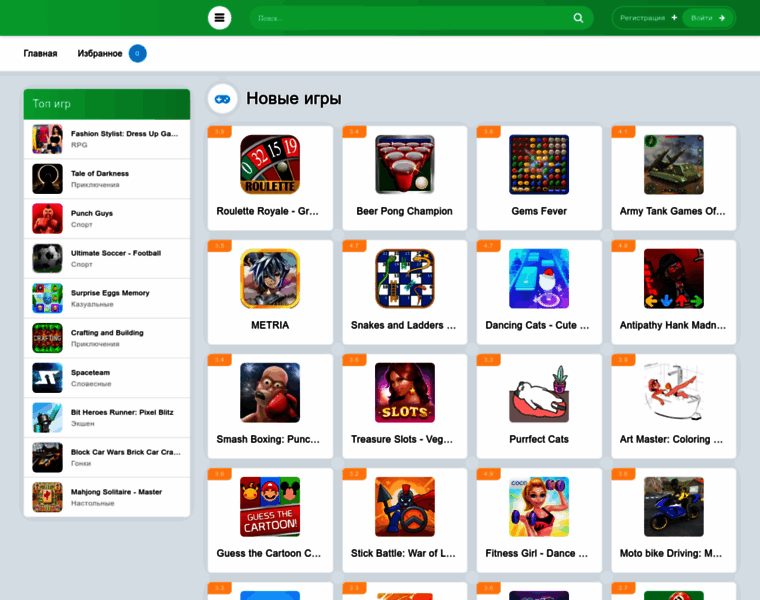Viewport: 760px width, 600px height.
Task: Click the Топ игр panel header
Action: tap(107, 104)
